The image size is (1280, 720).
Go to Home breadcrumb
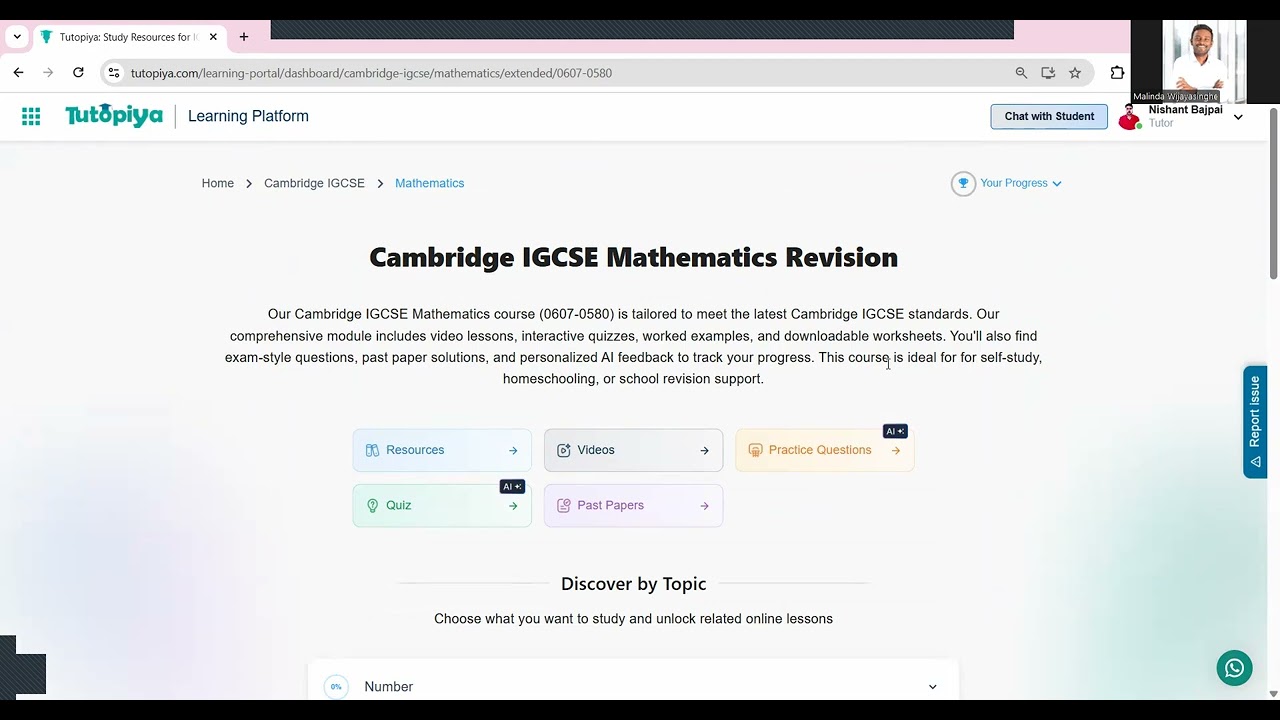[x=218, y=183]
